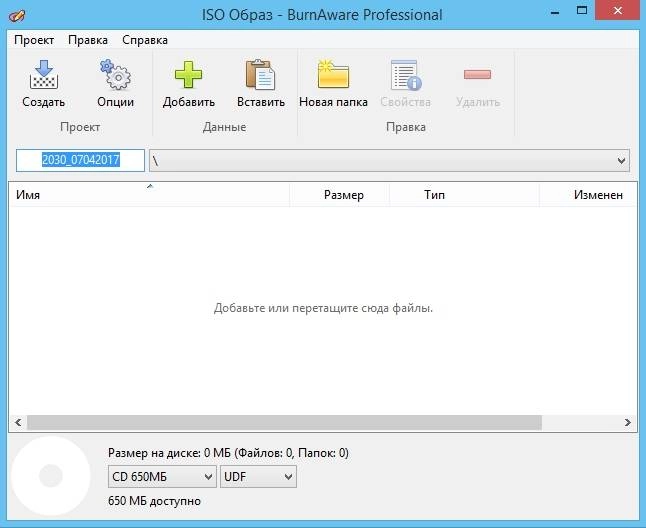This screenshot has width=646, height=528.
Task: Maximize the BurnAware window
Action: pos(582,11)
